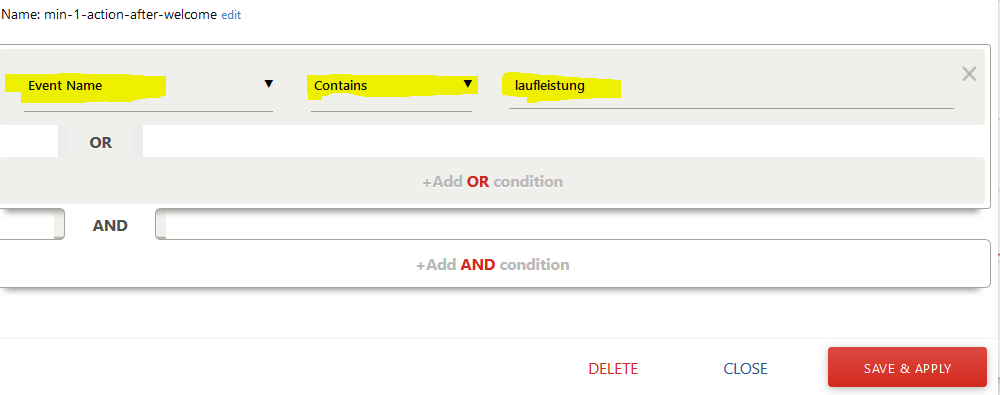Select the AND connector label
Viewport: 1000px width, 395px height.
[x=110, y=225]
